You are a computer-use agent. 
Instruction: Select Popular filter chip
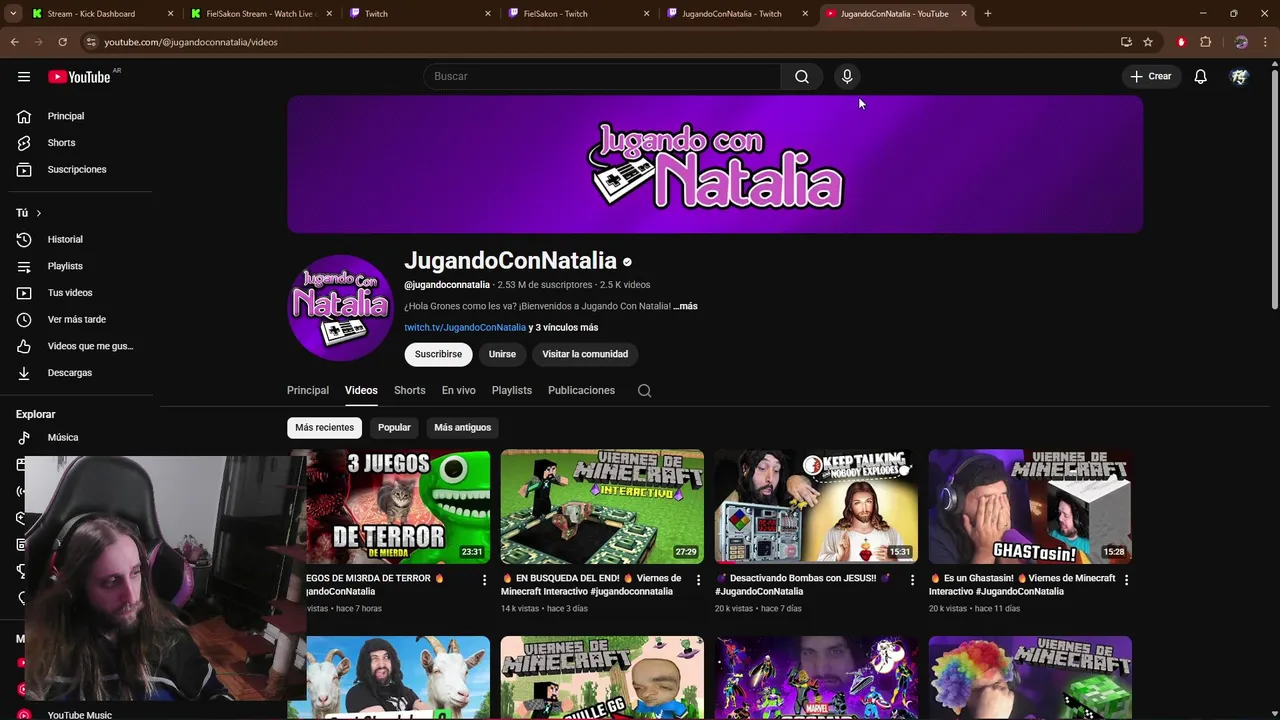coord(394,427)
